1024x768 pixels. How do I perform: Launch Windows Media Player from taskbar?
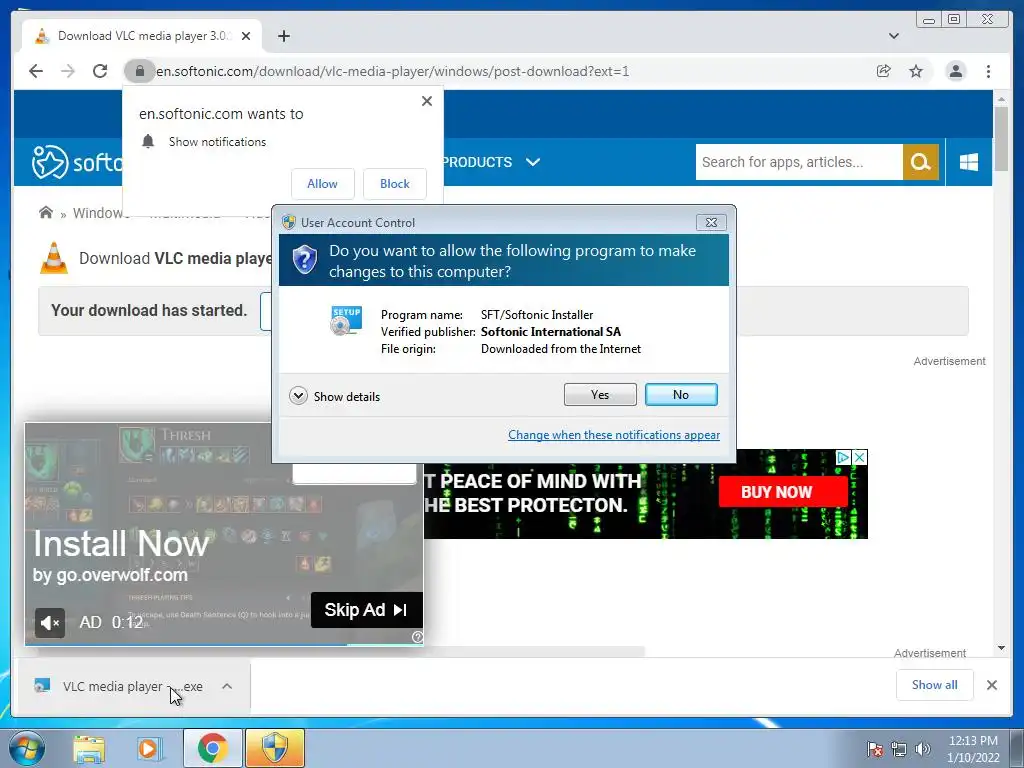[x=148, y=748]
